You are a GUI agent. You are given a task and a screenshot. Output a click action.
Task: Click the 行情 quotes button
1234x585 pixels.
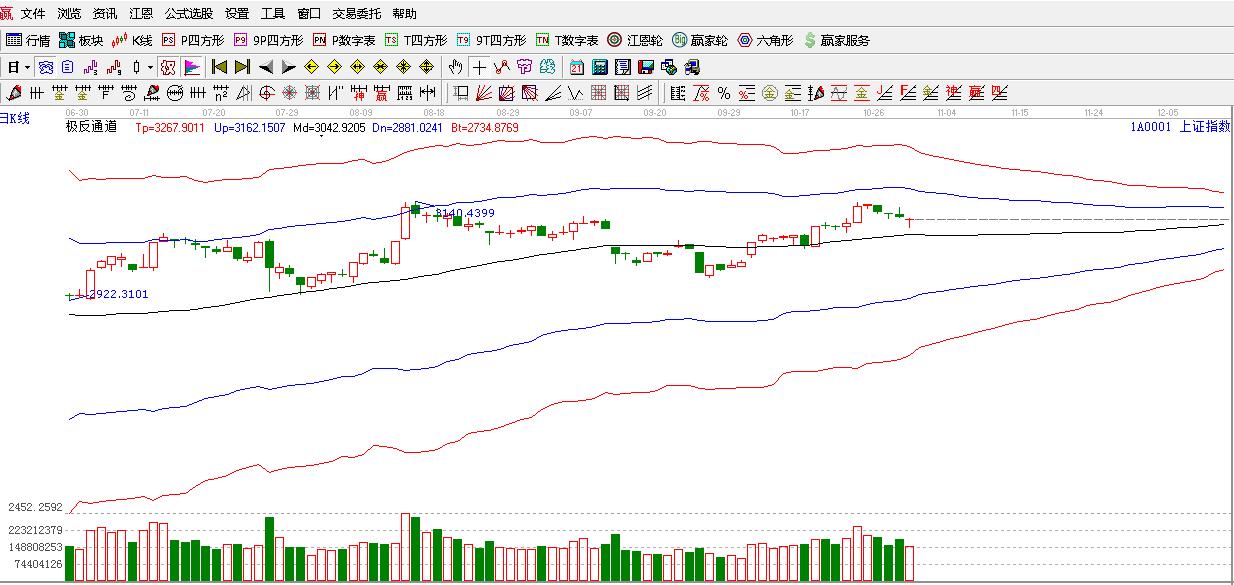(x=28, y=41)
